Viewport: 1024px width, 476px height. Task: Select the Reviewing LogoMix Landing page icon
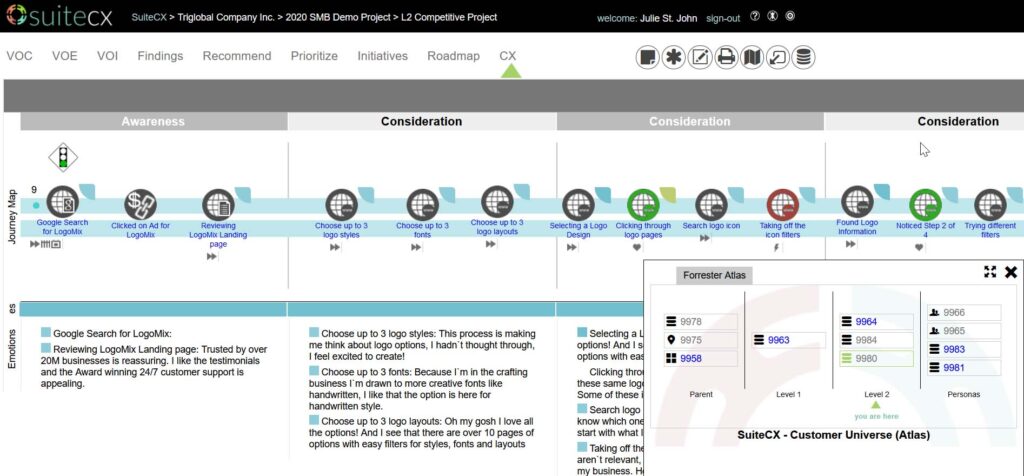[218, 205]
